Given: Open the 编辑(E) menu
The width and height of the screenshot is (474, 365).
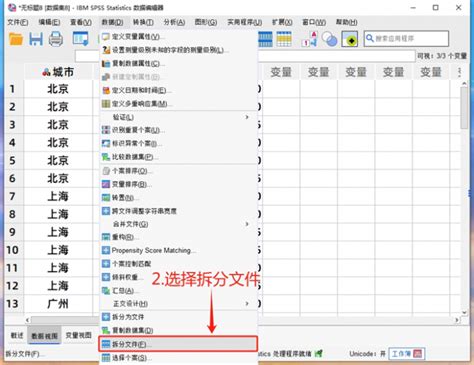Looking at the screenshot, I should pos(49,22).
